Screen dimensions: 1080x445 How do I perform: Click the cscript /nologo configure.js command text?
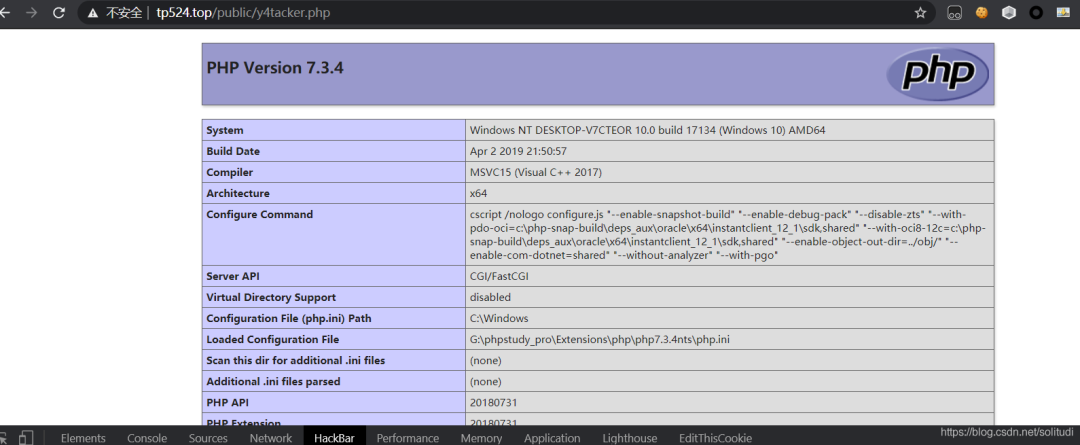pos(729,235)
